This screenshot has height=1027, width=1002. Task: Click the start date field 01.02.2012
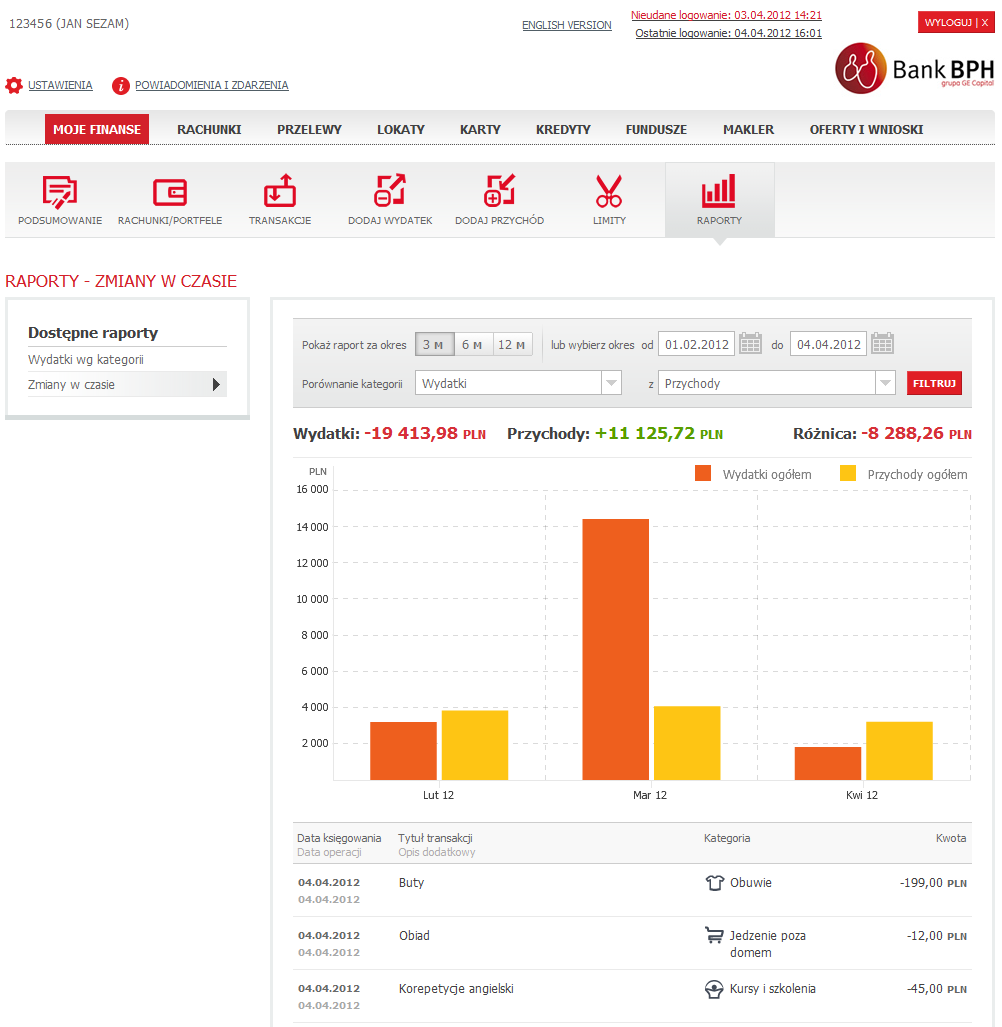point(696,344)
